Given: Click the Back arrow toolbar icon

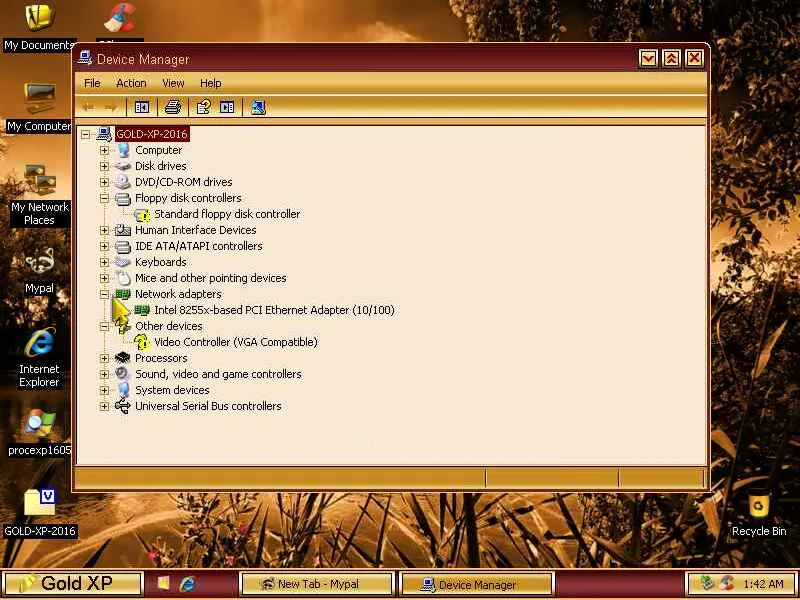Looking at the screenshot, I should click(x=89, y=107).
